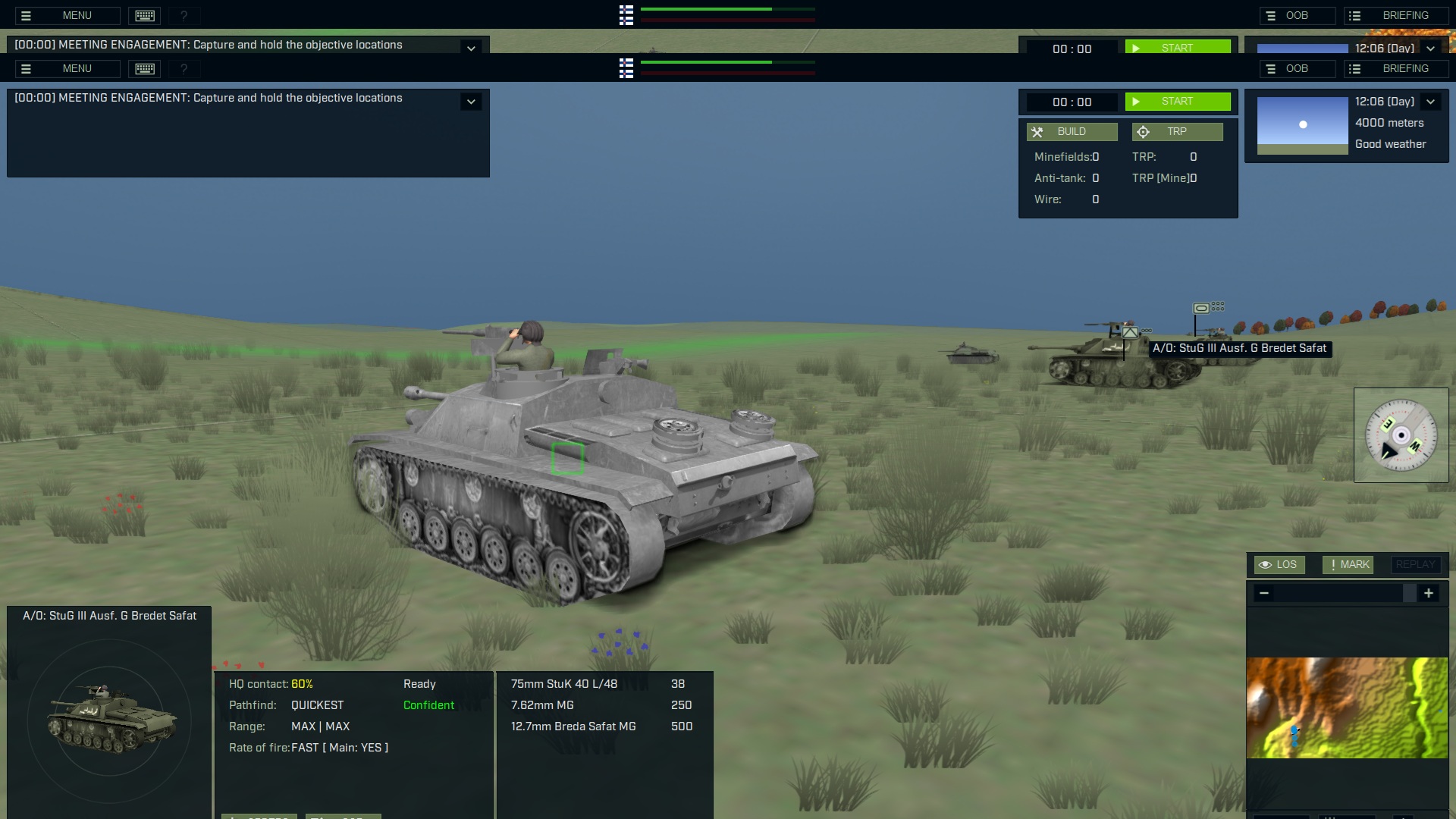Click the minimap zoom slider handle
1456x819 pixels.
point(1410,593)
